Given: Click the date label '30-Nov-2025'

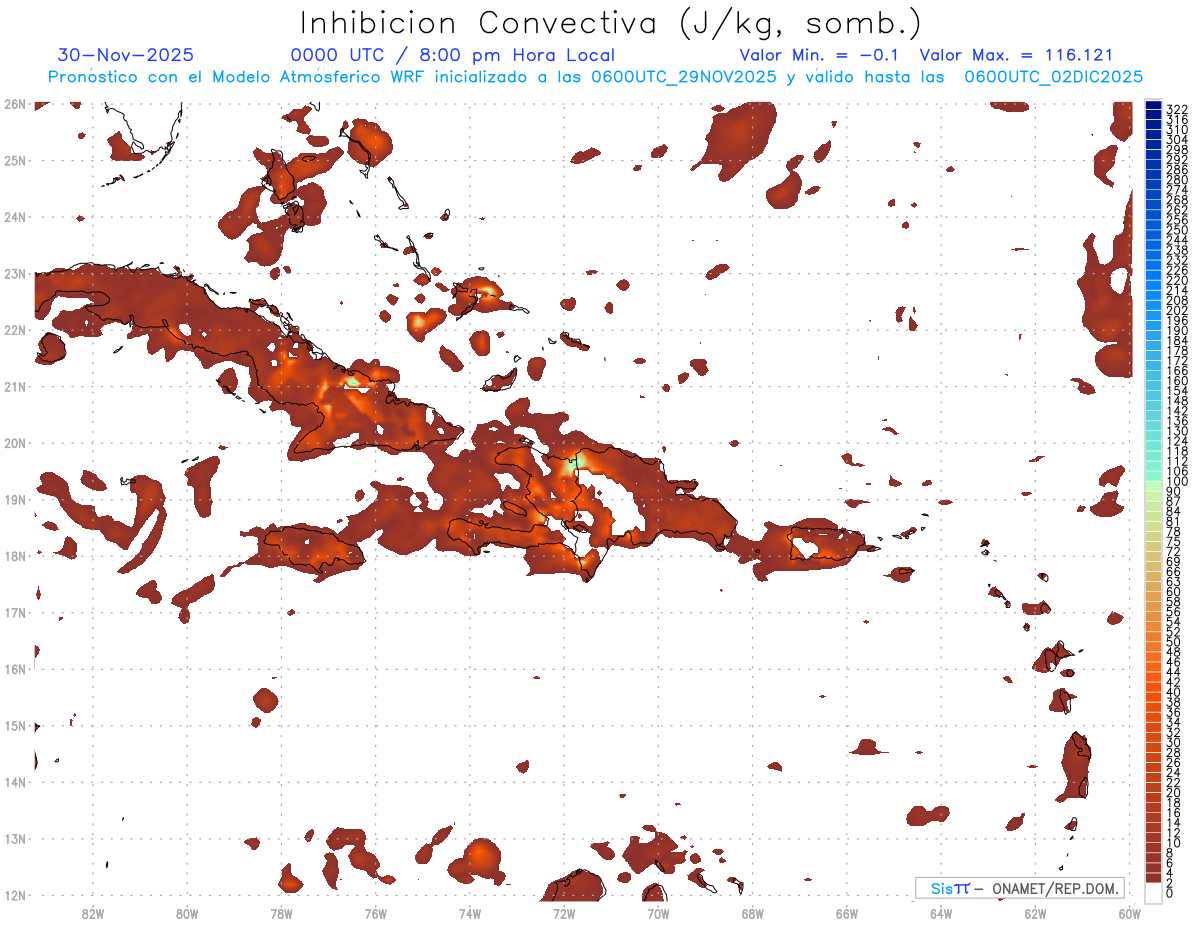Looking at the screenshot, I should point(126,55).
